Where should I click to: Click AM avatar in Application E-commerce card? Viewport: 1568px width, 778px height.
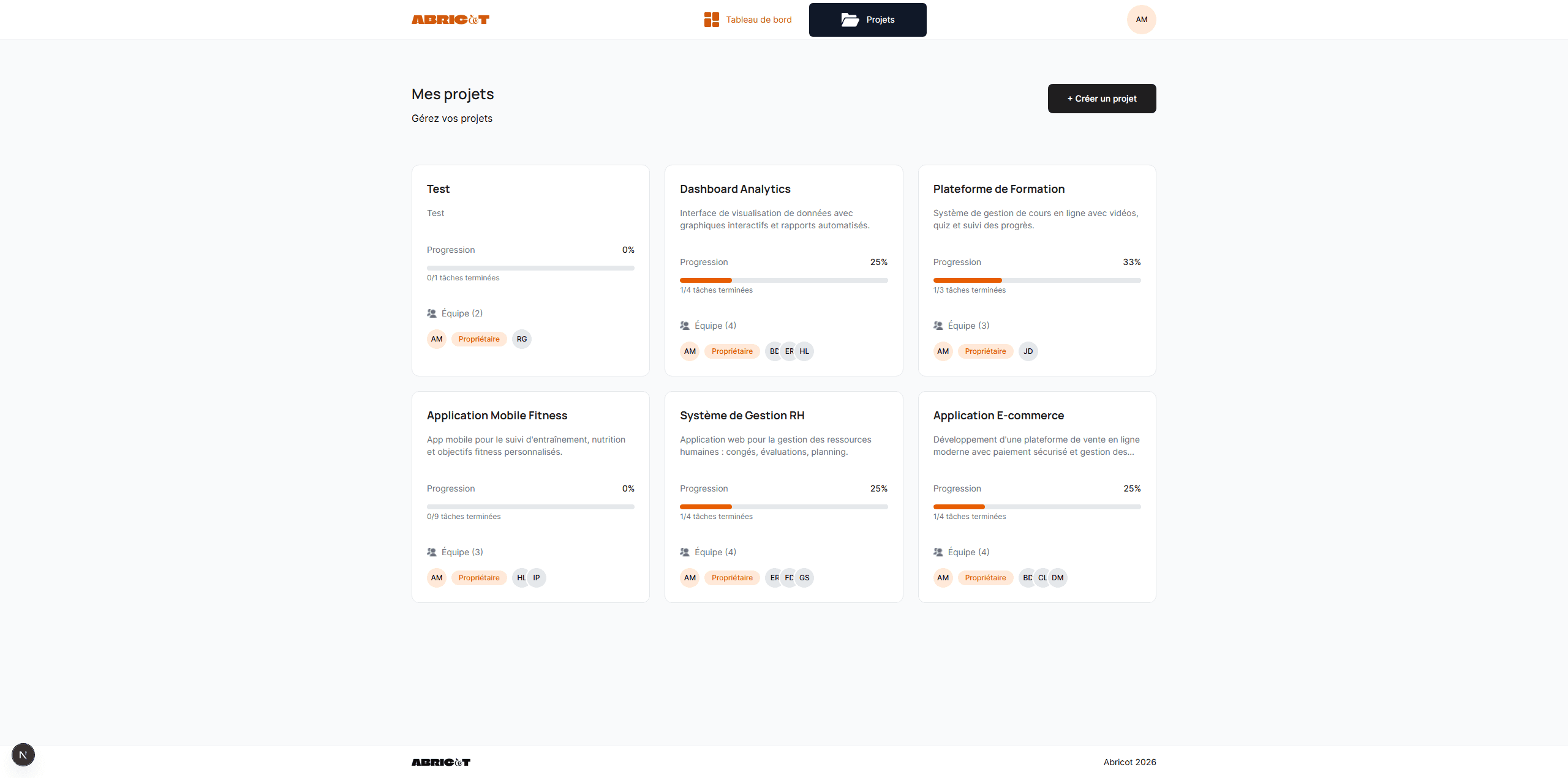click(x=943, y=578)
